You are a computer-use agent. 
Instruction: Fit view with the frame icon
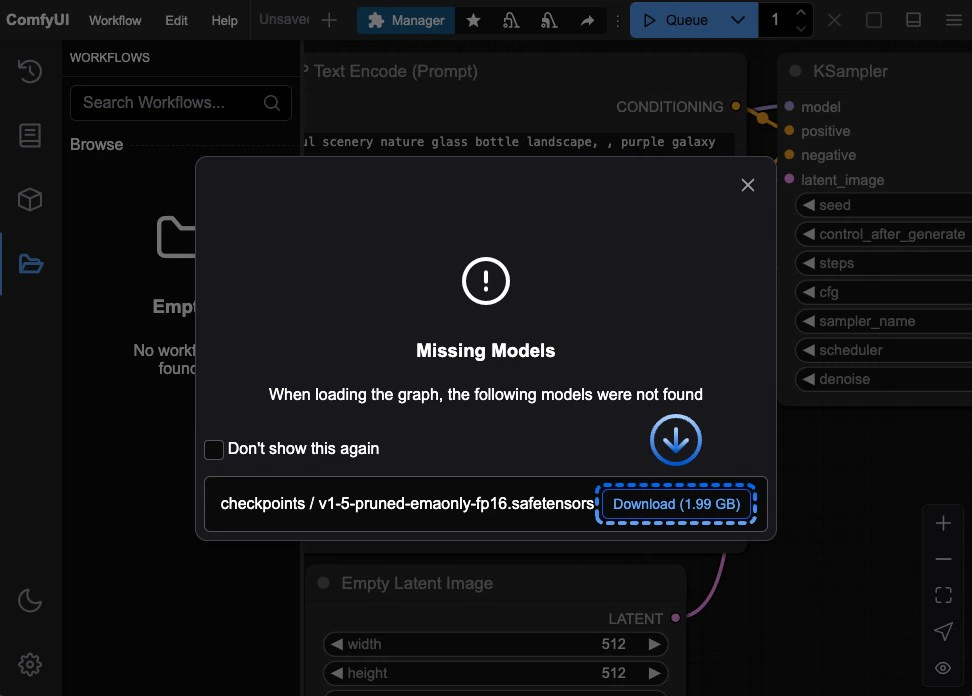[x=943, y=595]
